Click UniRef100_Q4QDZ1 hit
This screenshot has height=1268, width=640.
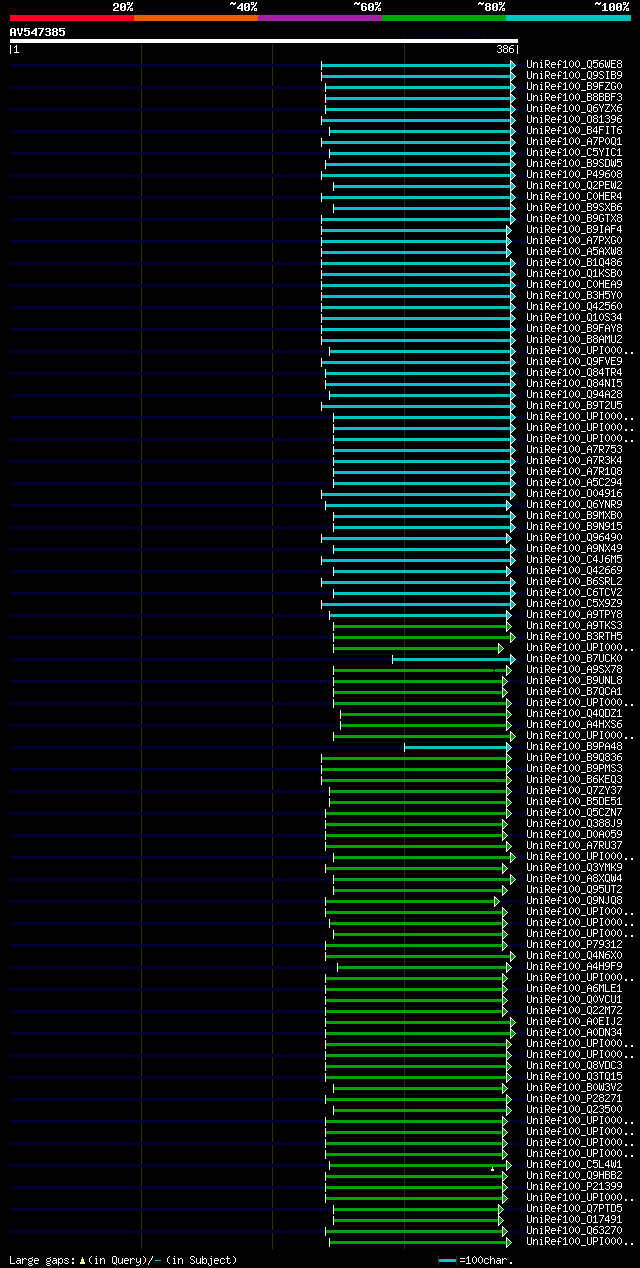[x=575, y=713]
